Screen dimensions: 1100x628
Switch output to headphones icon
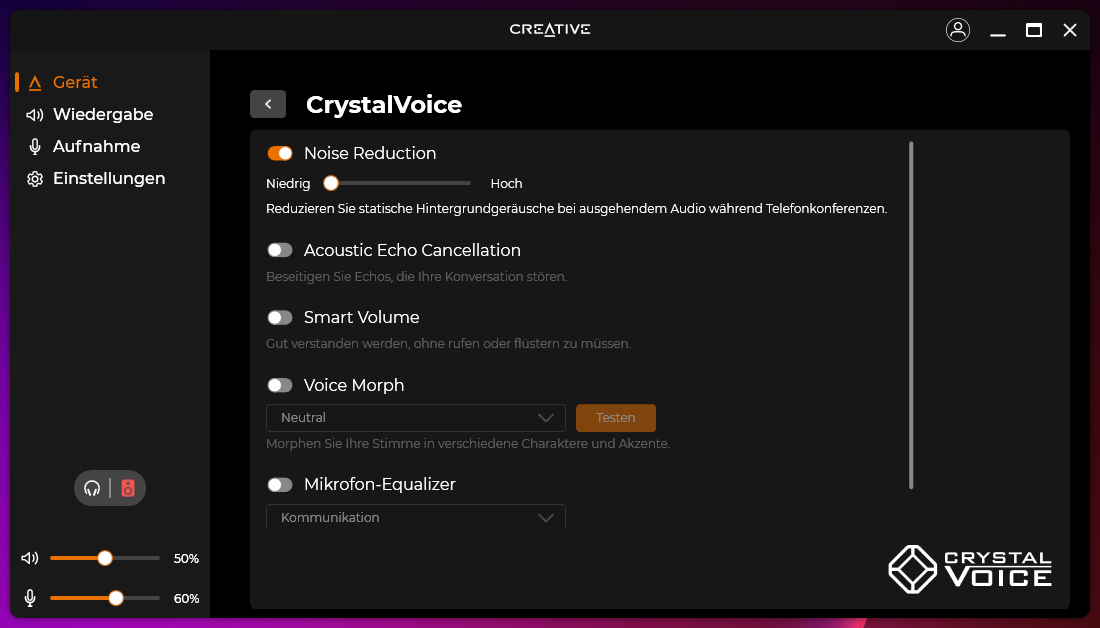(x=93, y=488)
